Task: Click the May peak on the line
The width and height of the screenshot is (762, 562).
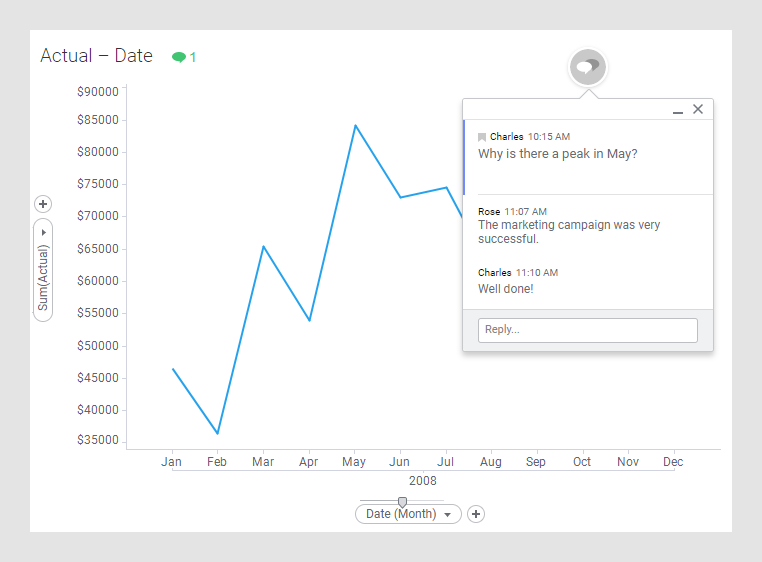Action: tap(354, 126)
